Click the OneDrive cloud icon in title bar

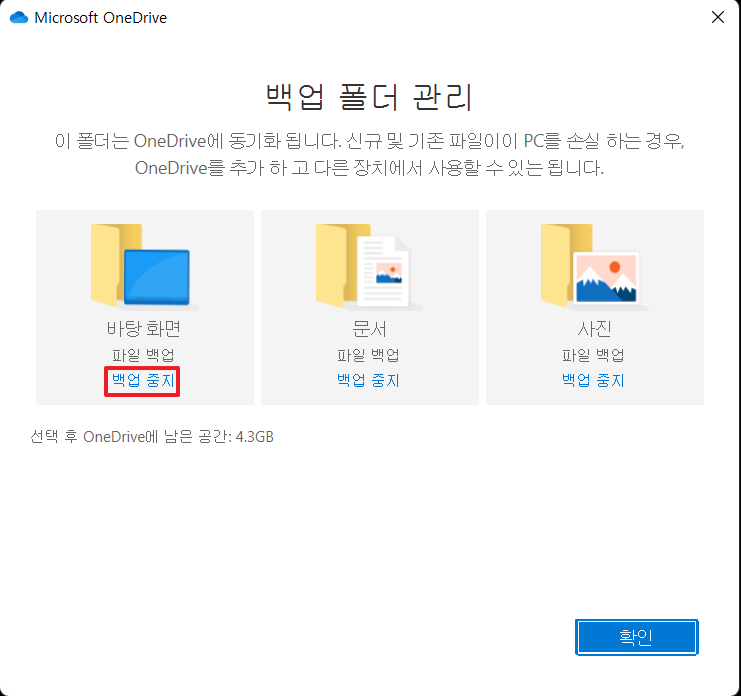tap(19, 18)
